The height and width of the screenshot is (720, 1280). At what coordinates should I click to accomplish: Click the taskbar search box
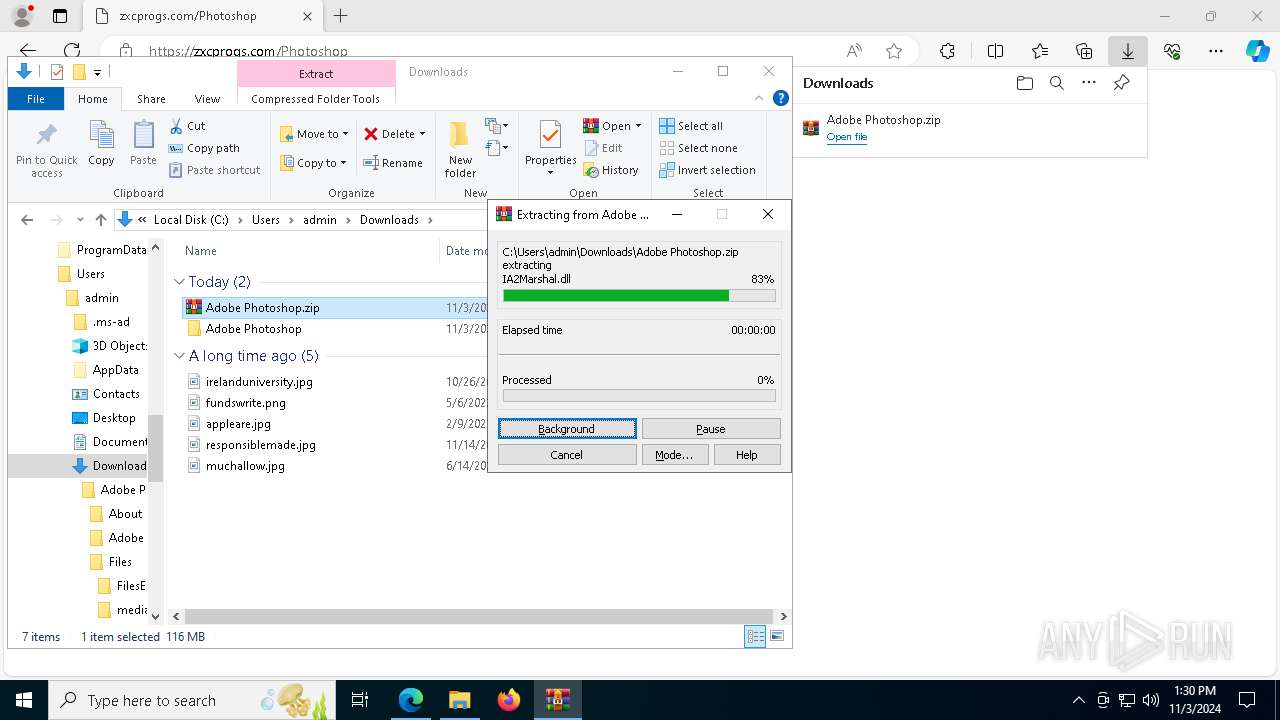point(193,700)
